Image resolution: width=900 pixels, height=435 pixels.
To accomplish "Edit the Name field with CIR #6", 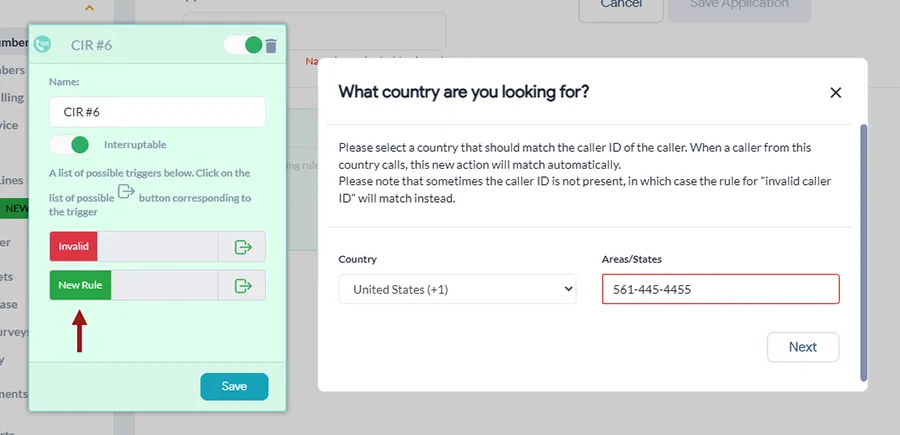I will click(x=157, y=112).
